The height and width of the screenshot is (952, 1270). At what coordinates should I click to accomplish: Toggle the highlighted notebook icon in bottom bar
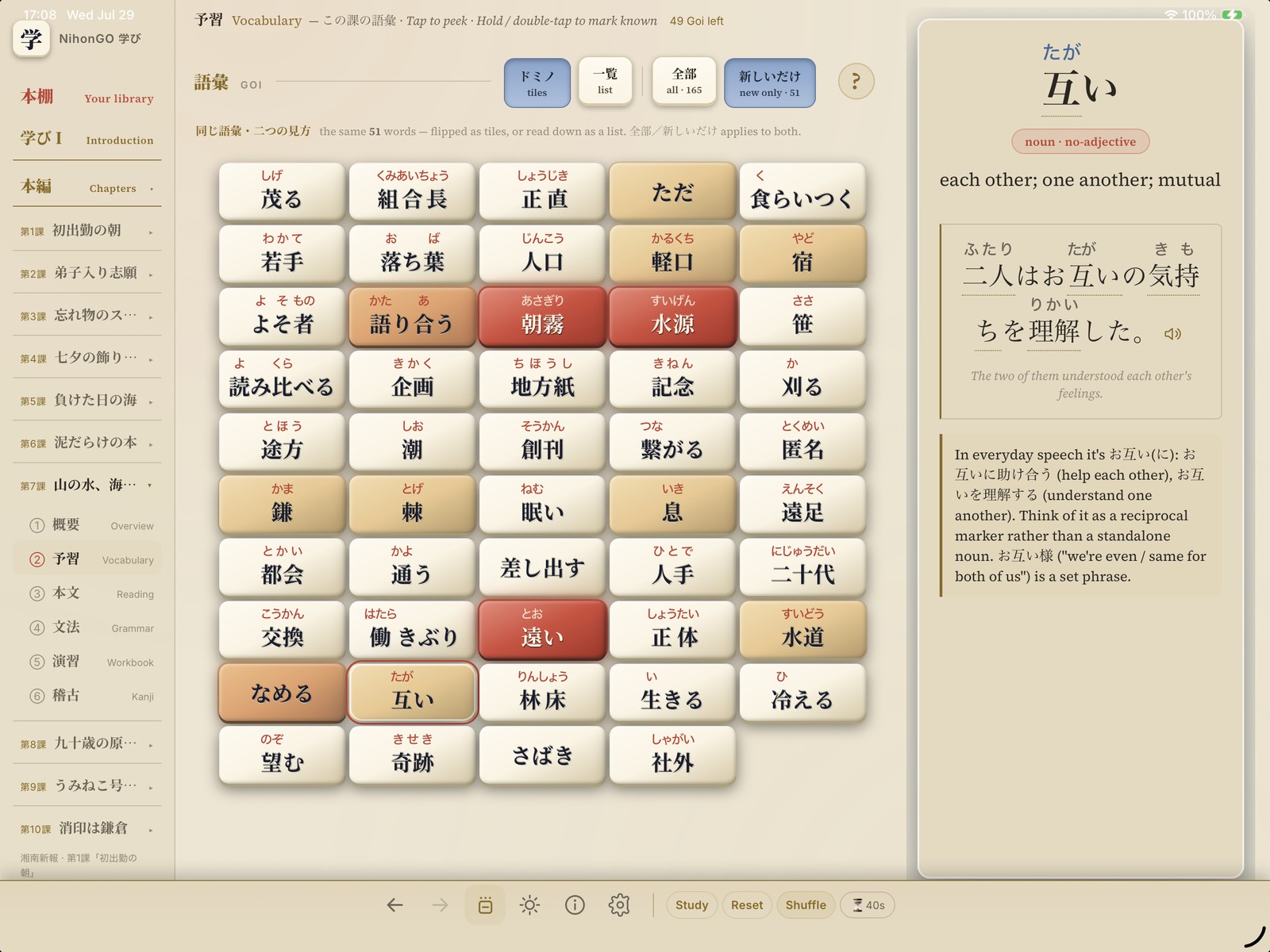tap(485, 905)
